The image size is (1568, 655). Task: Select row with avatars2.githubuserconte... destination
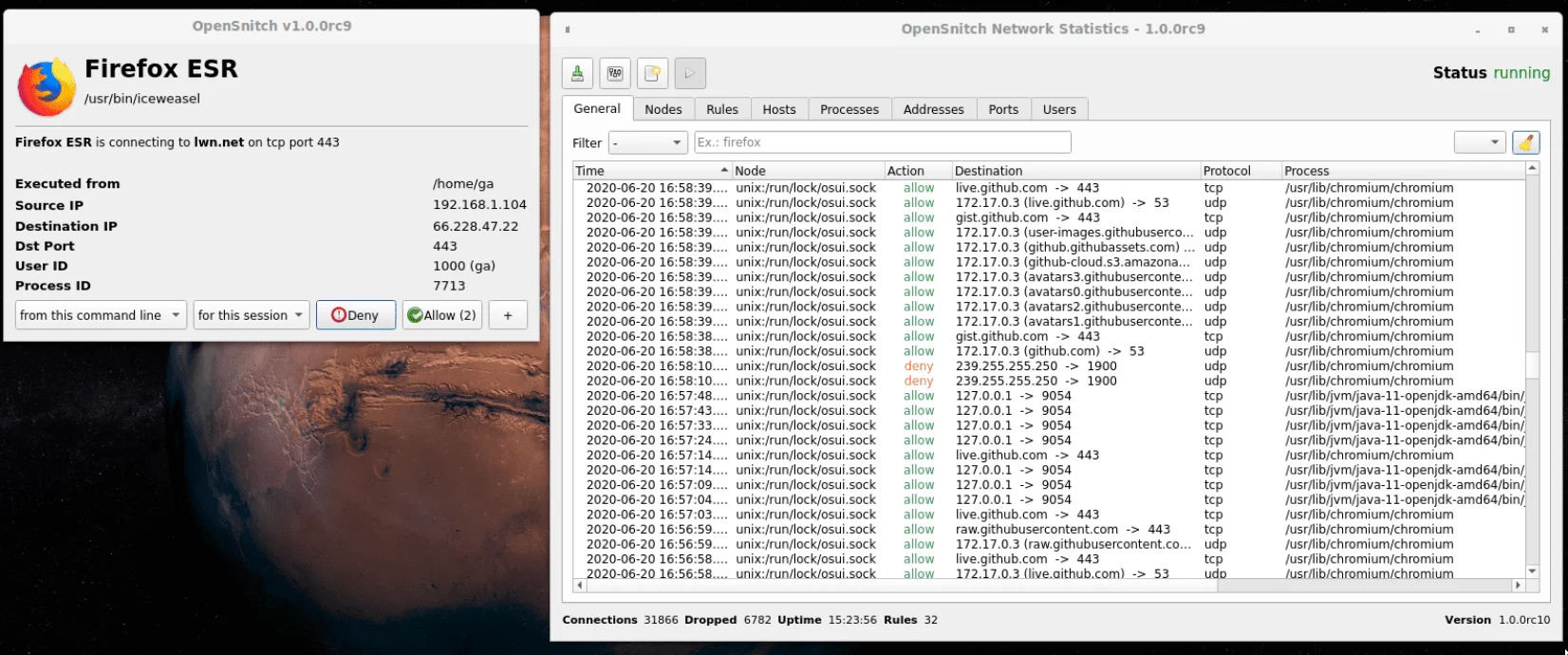[1049, 307]
